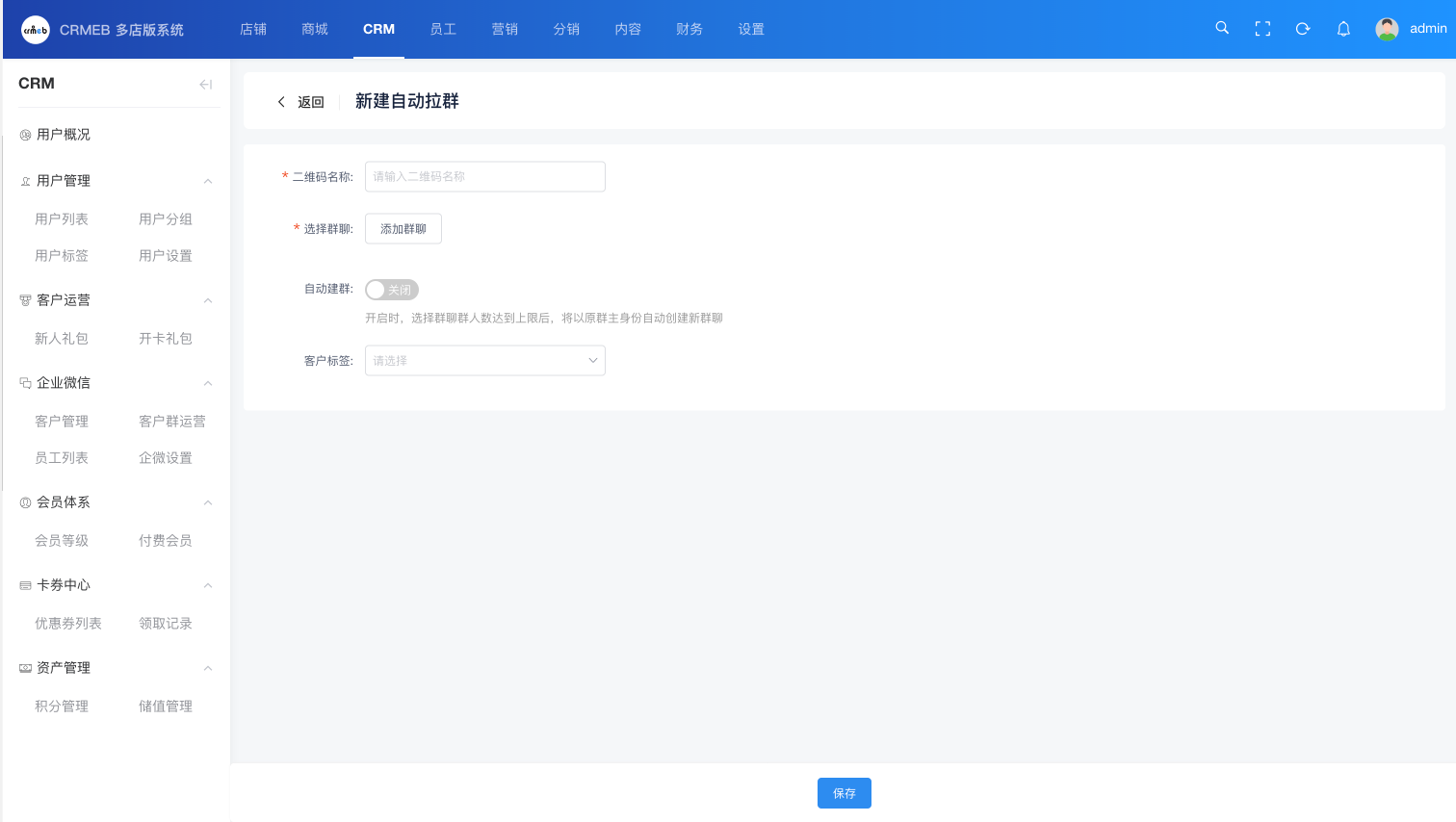Image resolution: width=1456 pixels, height=822 pixels.
Task: Click the CRMEB logo icon
Action: [x=36, y=30]
